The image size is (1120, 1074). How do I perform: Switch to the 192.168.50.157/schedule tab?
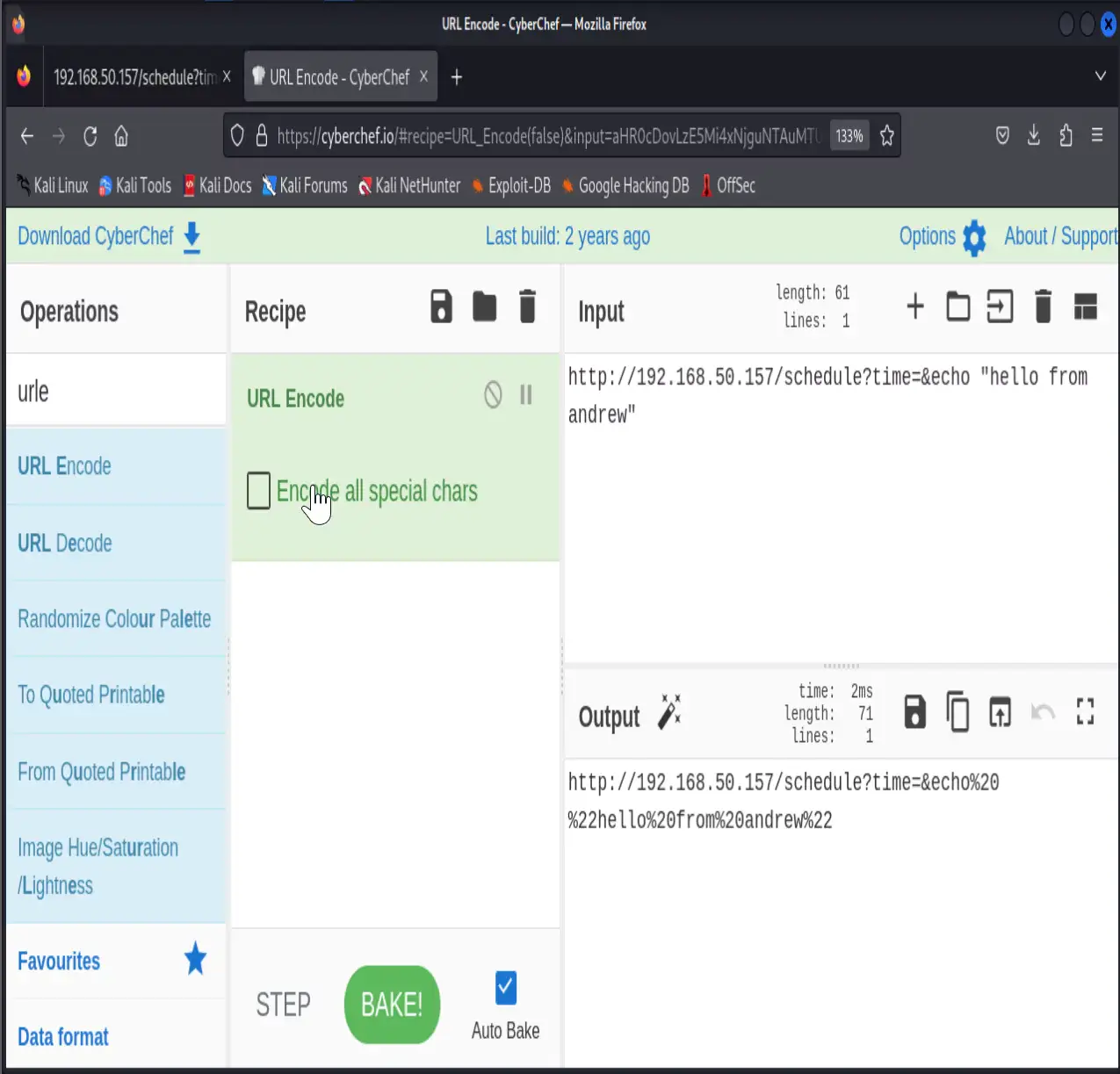click(x=136, y=76)
